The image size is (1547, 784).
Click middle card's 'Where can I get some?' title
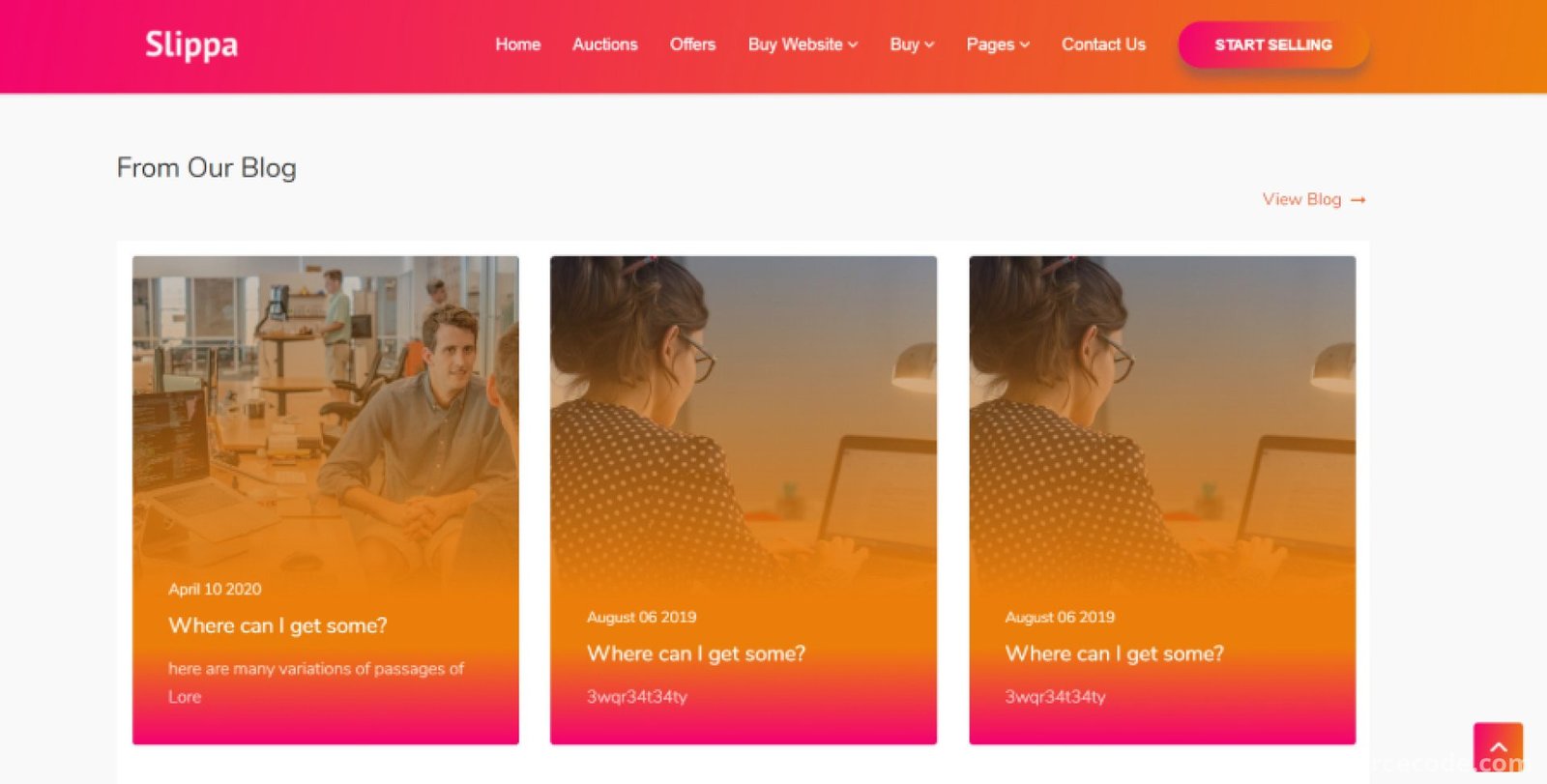696,653
